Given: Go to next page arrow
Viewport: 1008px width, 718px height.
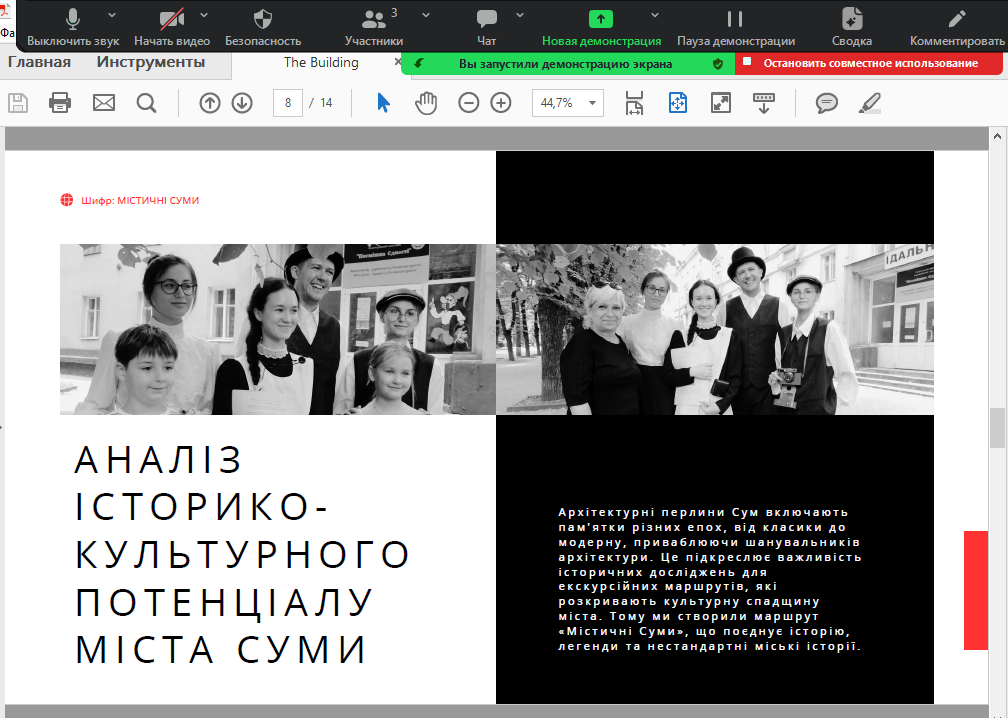Looking at the screenshot, I should coord(242,103).
